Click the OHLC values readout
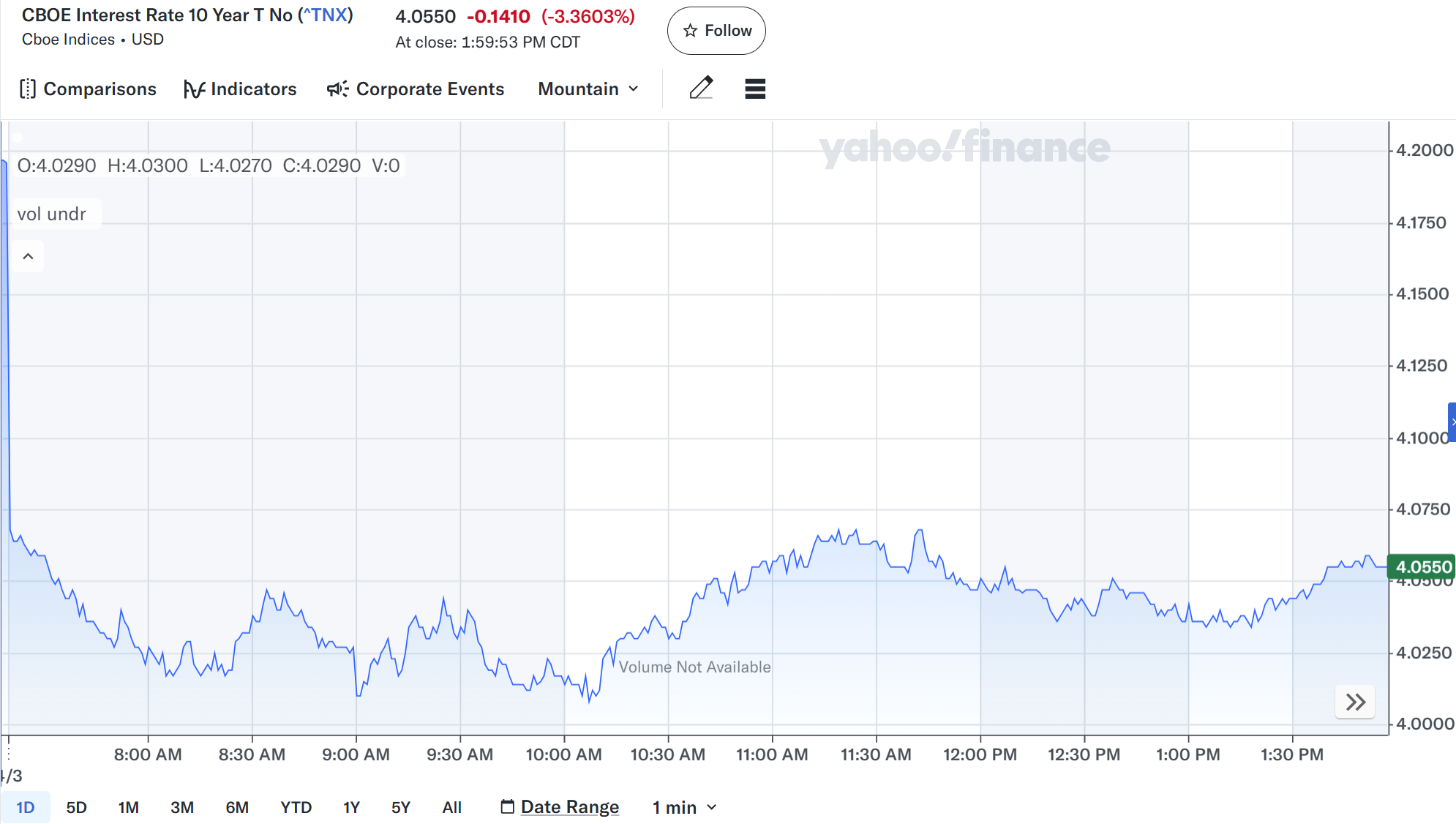 click(209, 165)
